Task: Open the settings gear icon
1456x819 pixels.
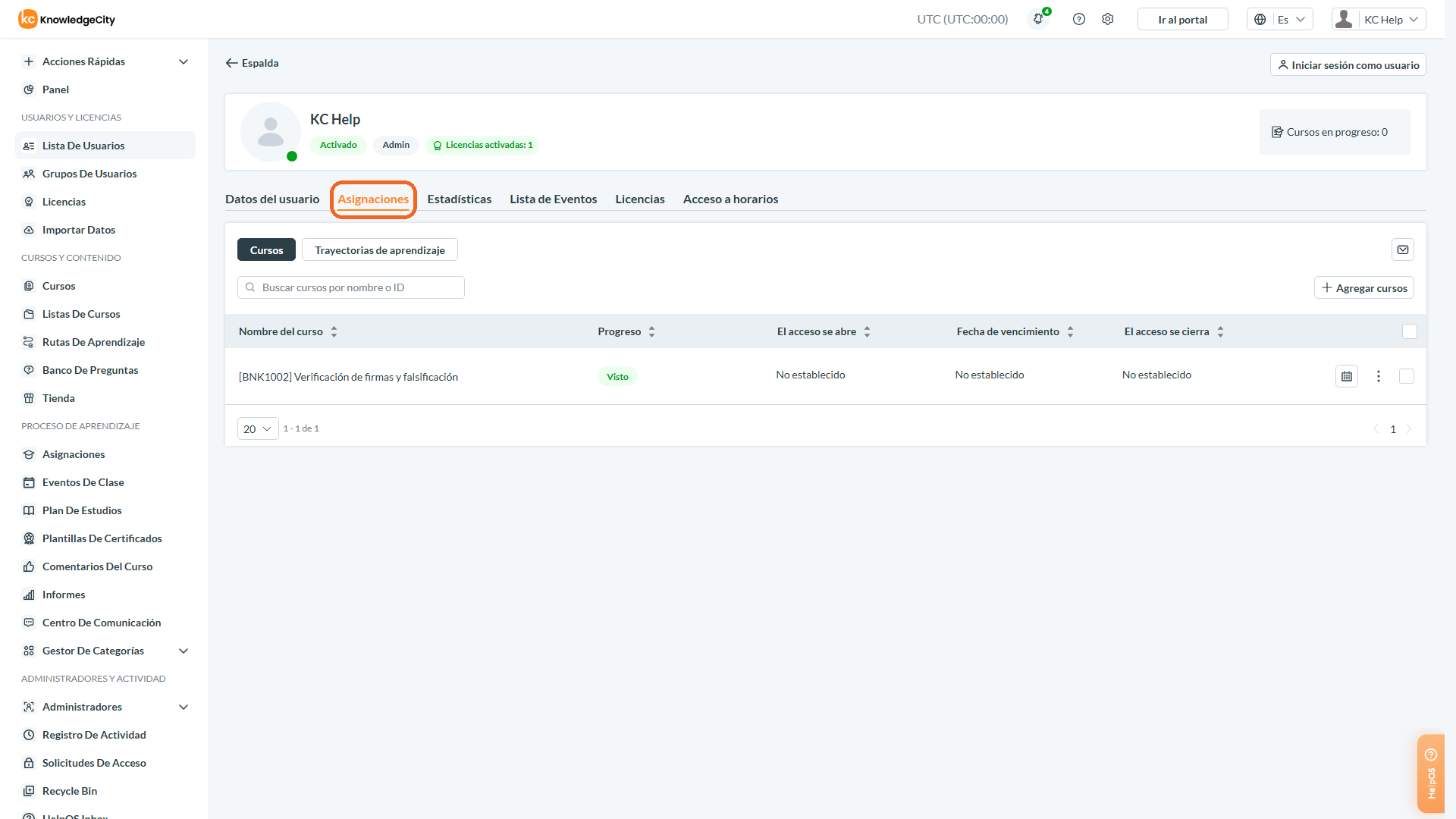Action: [x=1108, y=20]
